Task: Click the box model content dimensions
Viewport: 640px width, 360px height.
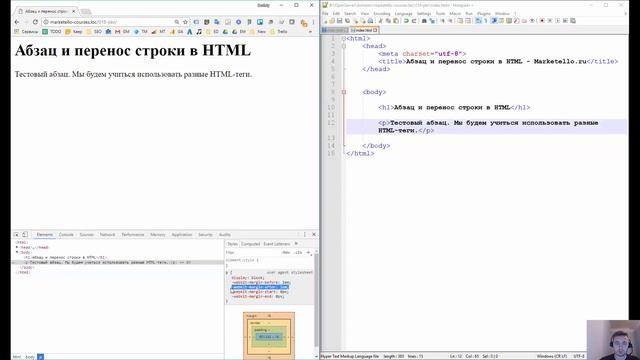Action: (269, 337)
